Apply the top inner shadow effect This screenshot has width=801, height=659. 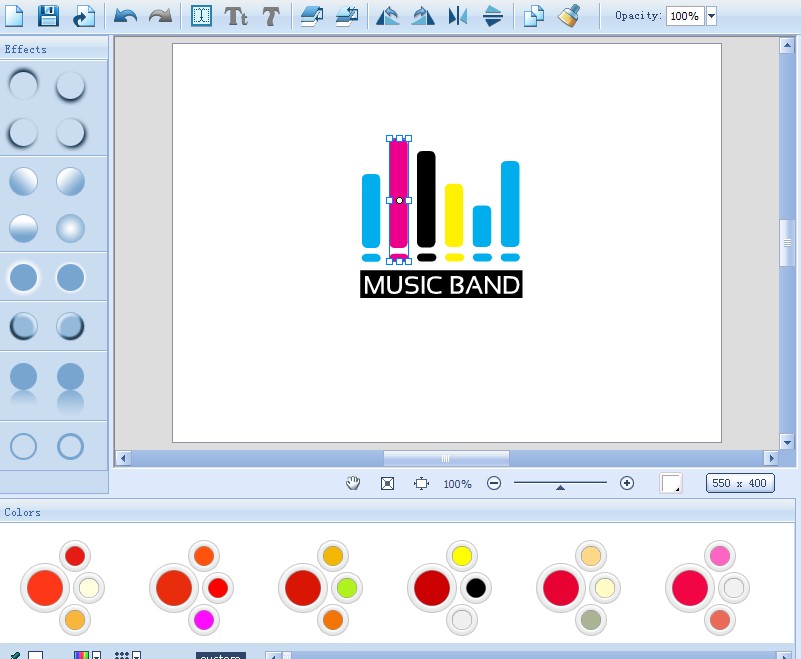click(23, 85)
